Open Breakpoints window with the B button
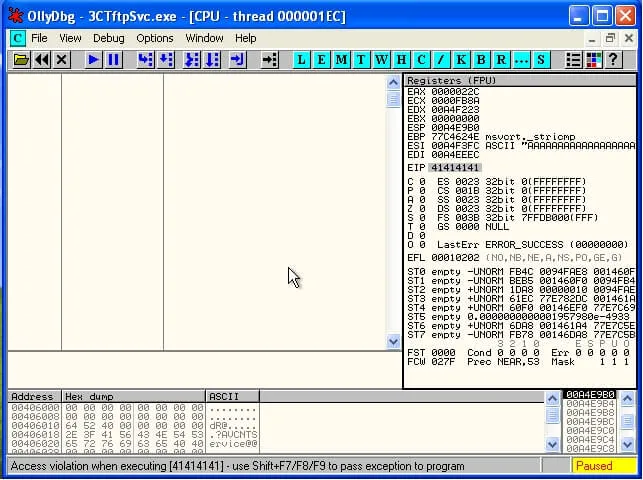 481,60
